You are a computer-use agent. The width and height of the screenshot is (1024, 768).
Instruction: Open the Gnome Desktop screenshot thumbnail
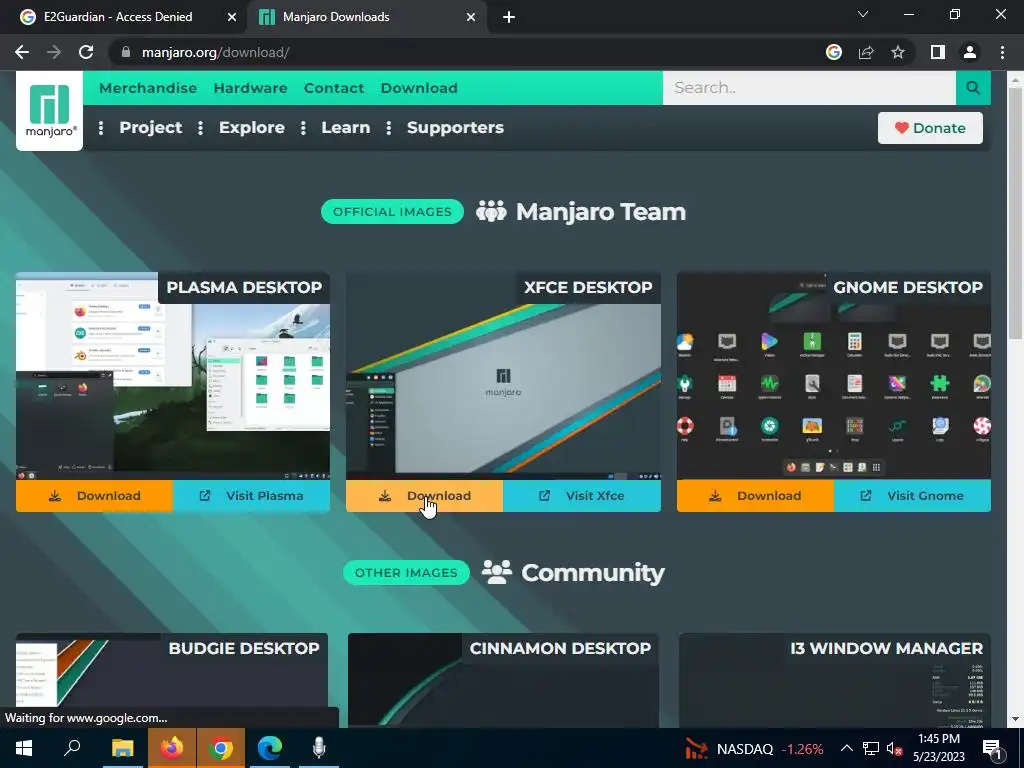pyautogui.click(x=834, y=376)
